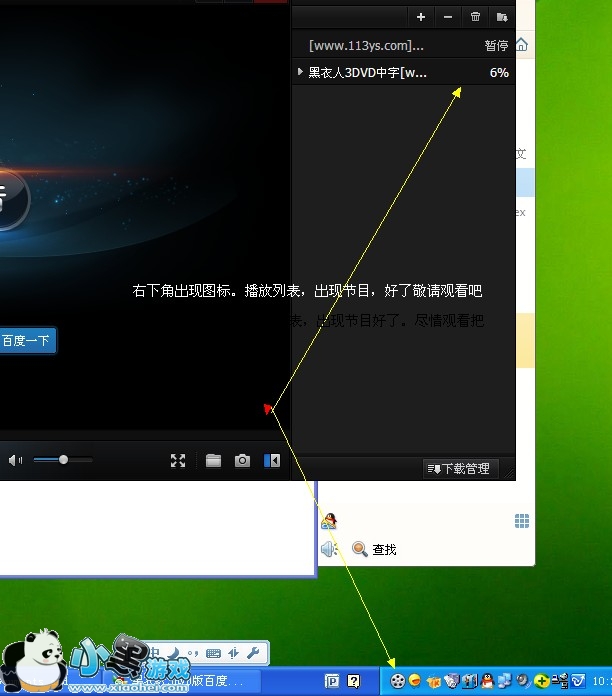The image size is (612, 696).
Task: Click the P language bar icon in taskbar
Action: coord(332,680)
